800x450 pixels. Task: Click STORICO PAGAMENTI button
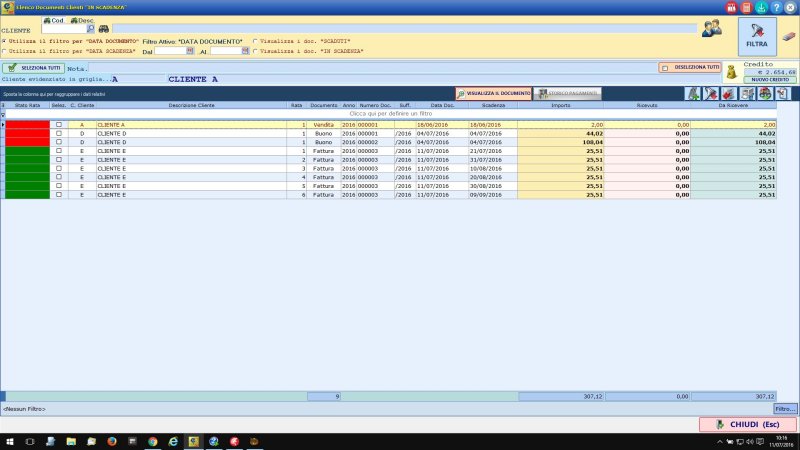click(568, 93)
